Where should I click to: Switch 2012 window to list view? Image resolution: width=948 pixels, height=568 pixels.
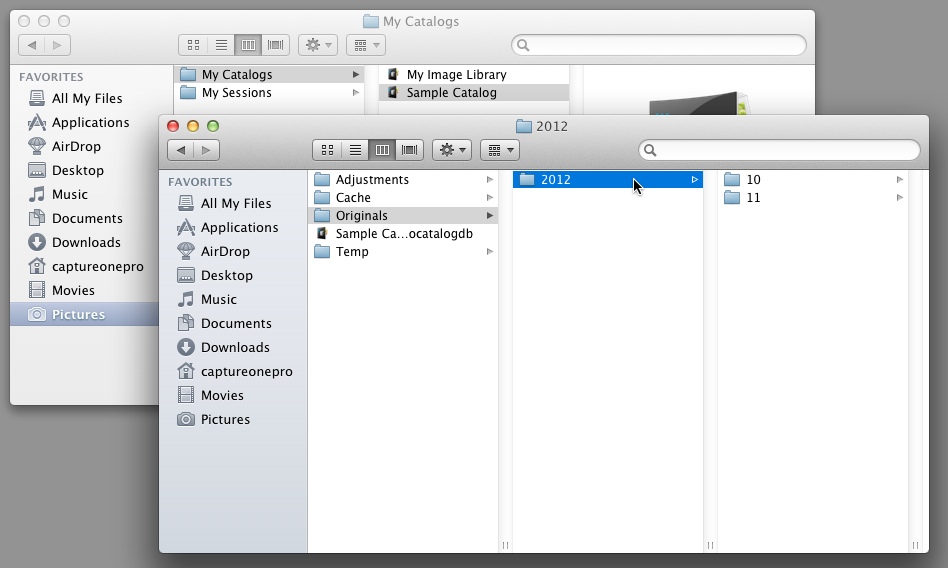[355, 150]
